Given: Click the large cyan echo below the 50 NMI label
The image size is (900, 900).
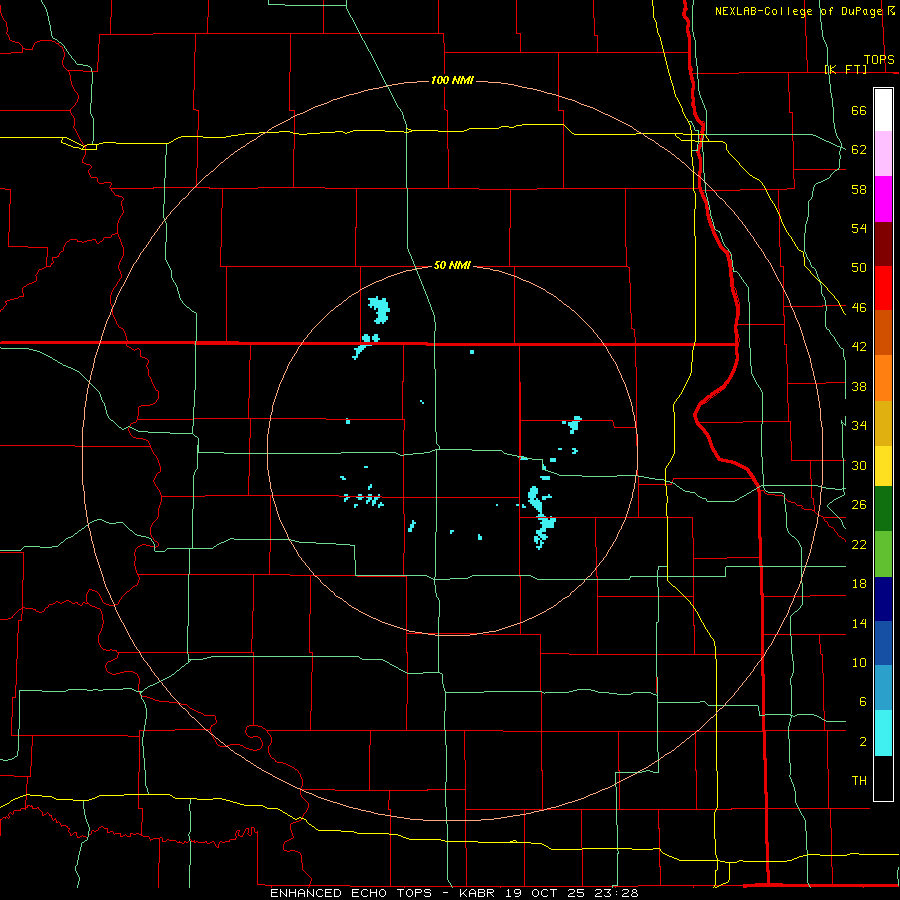Looking at the screenshot, I should pos(379,310).
